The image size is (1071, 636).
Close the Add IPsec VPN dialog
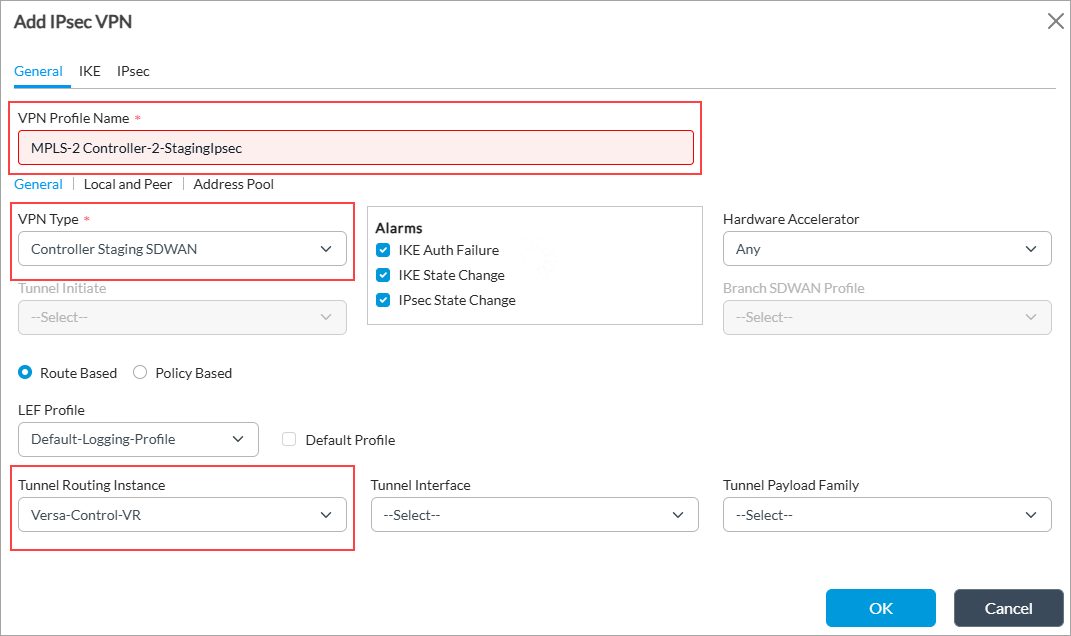(x=1055, y=21)
